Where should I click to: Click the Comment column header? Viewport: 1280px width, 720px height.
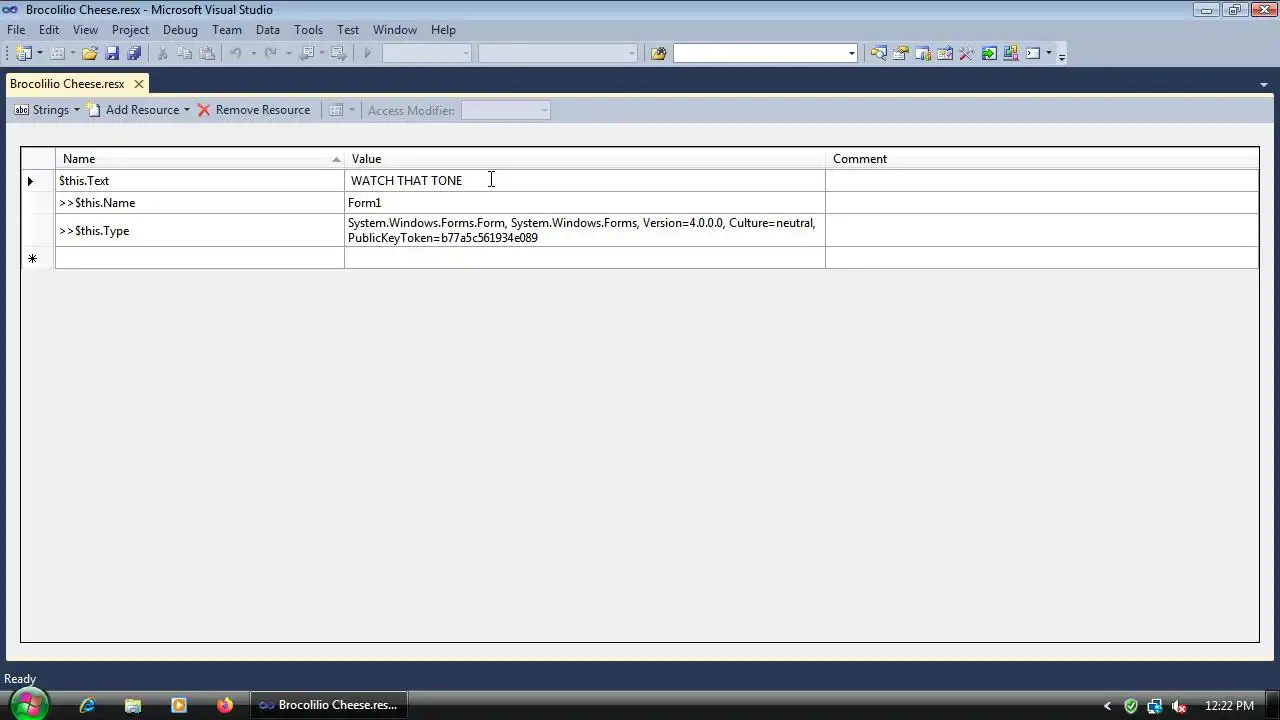(1042, 159)
